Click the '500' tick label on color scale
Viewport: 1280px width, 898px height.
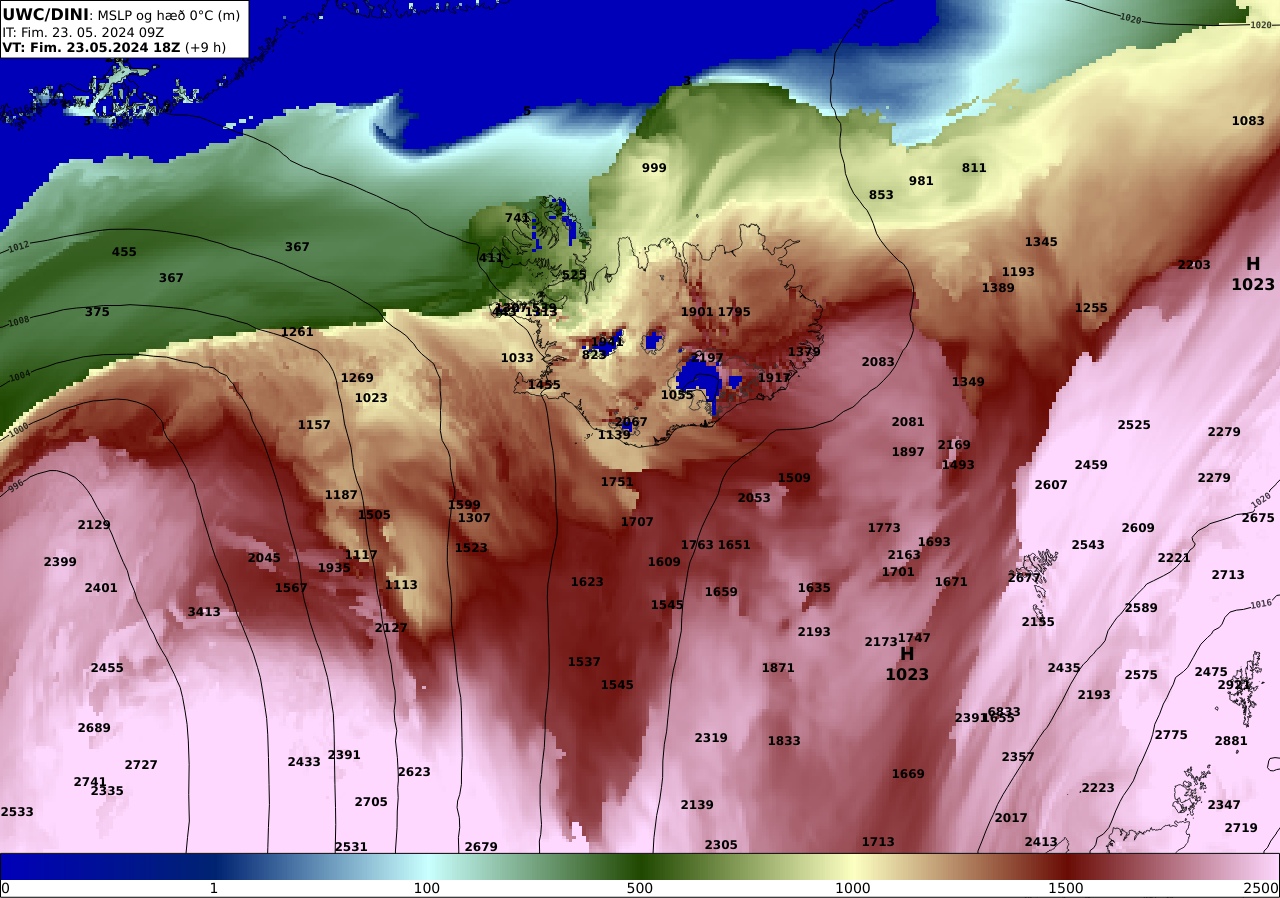coord(640,888)
